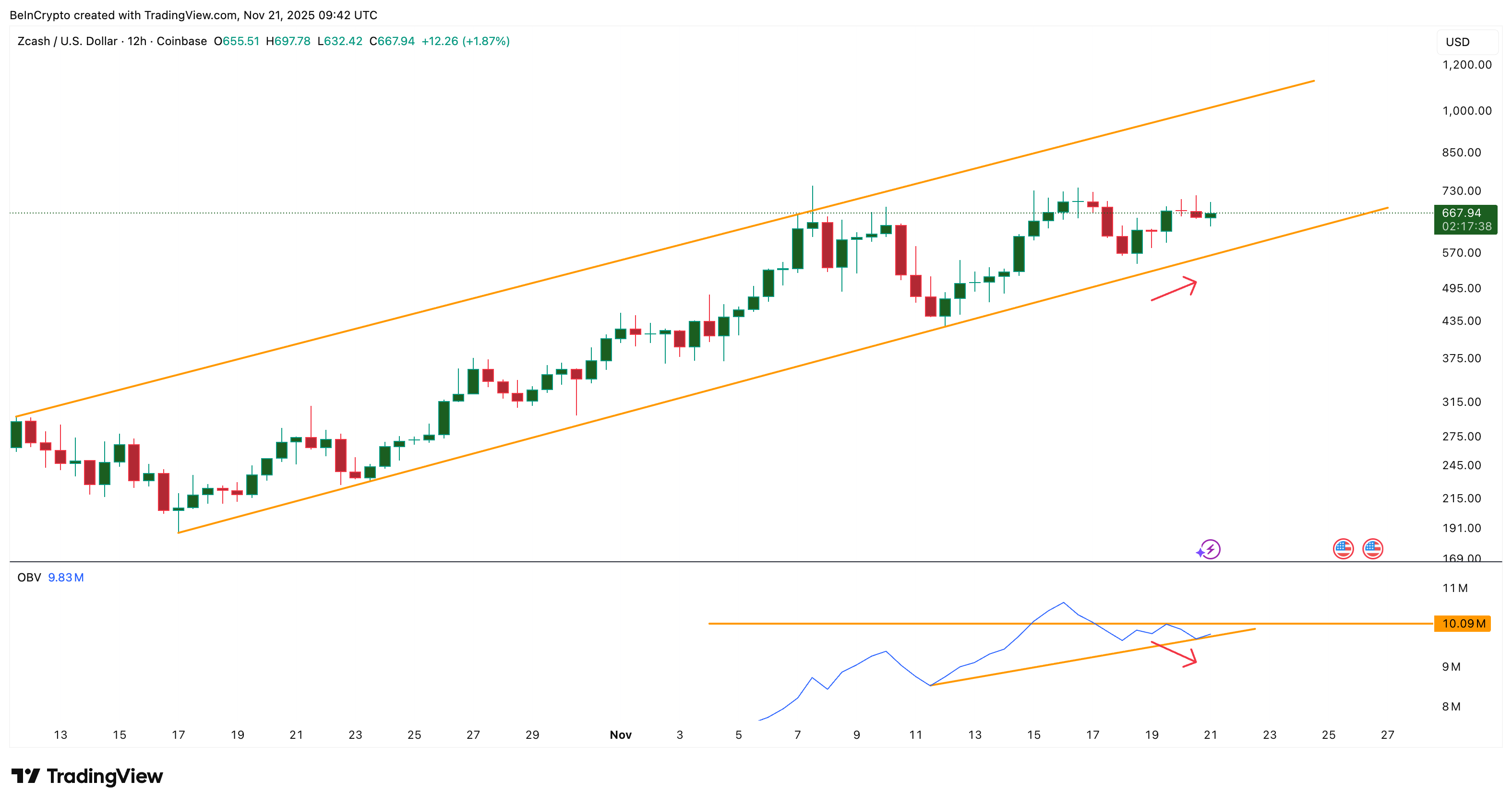Screen dimensions: 1512x805
Task: Open the second US flag economic event icon
Action: point(1373,549)
